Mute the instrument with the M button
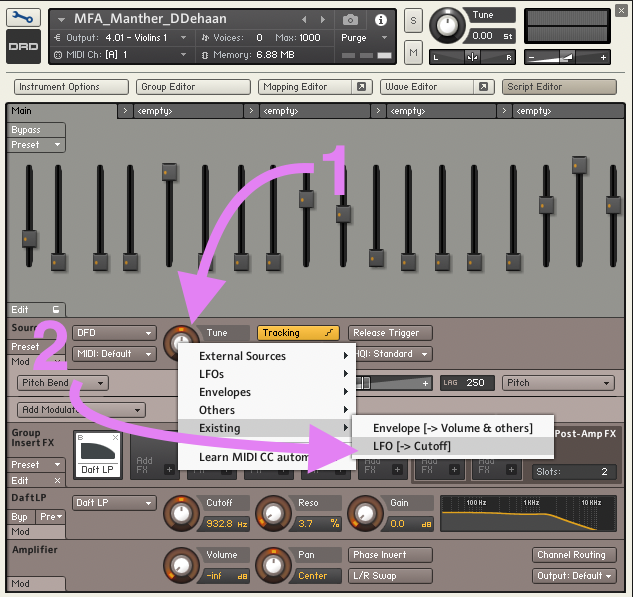The width and height of the screenshot is (633, 597). (413, 51)
